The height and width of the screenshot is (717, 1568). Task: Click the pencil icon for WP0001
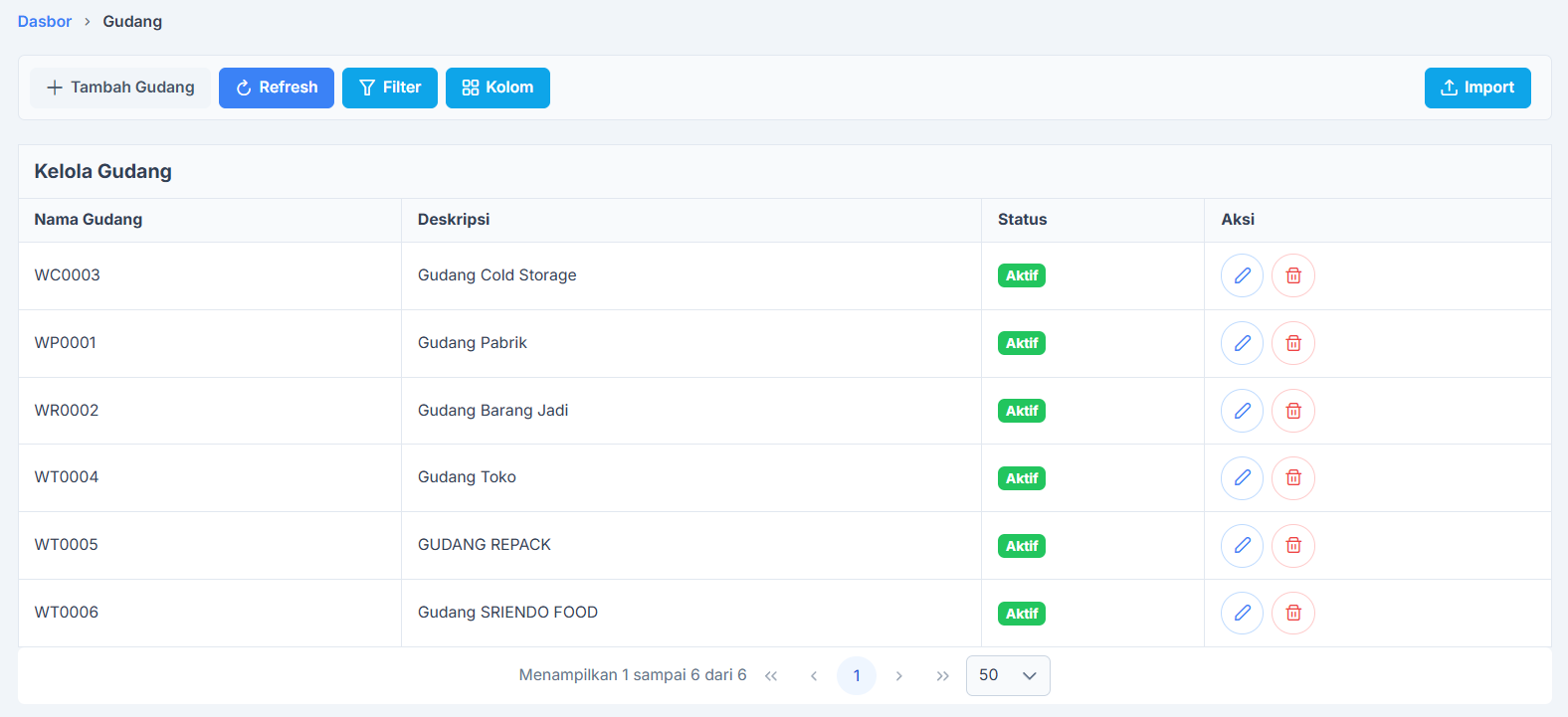coord(1242,343)
